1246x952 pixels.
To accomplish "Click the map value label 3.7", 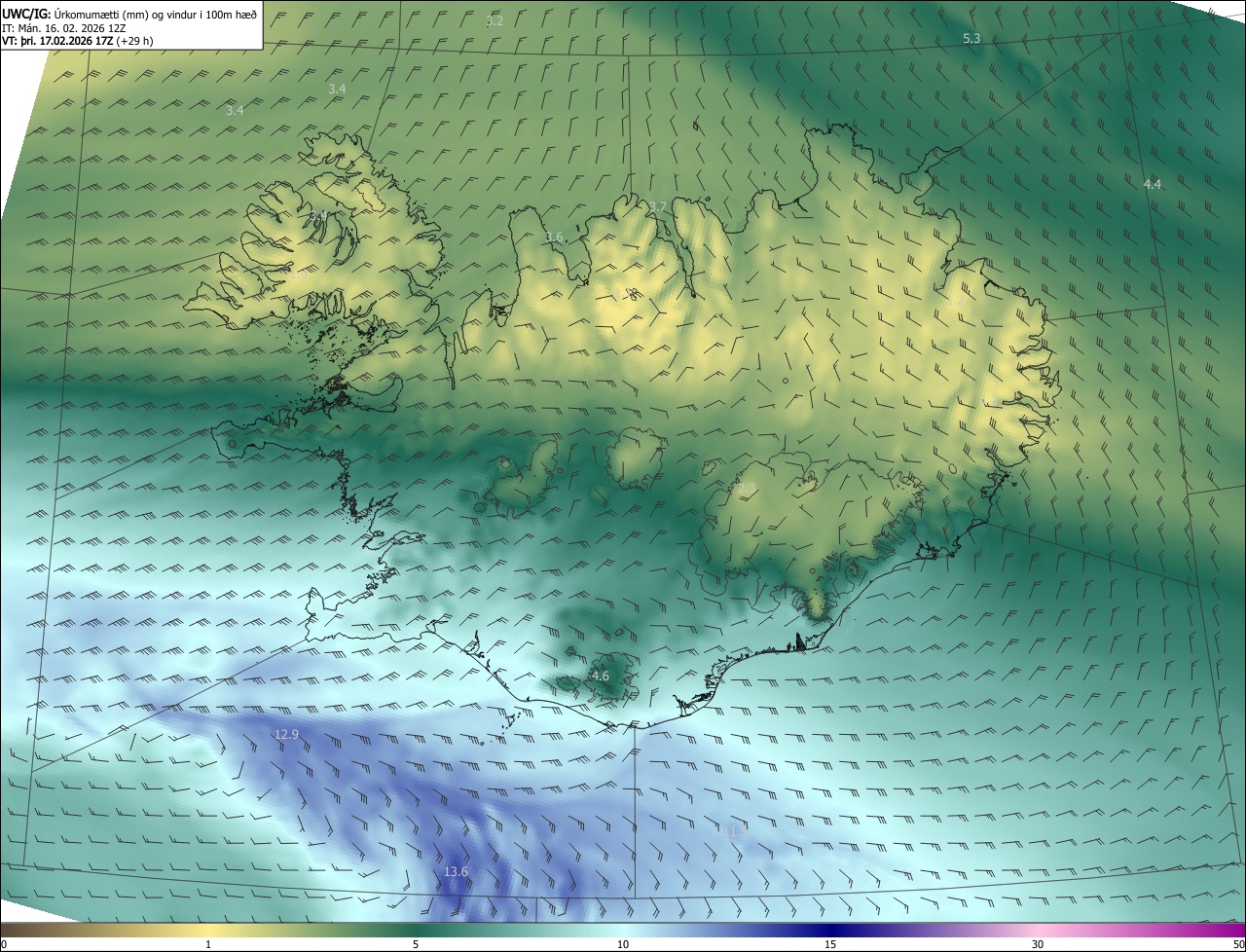I will coord(658,206).
